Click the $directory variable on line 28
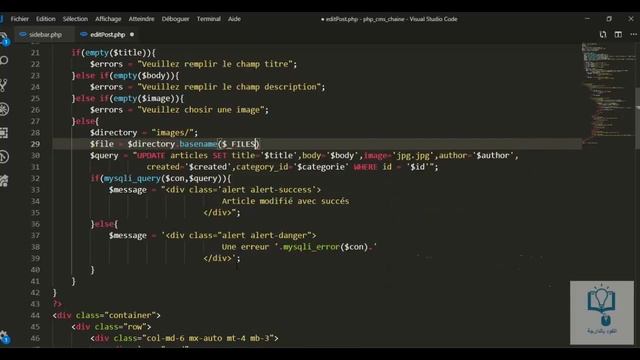Viewport: 640px width, 360px height. point(114,133)
